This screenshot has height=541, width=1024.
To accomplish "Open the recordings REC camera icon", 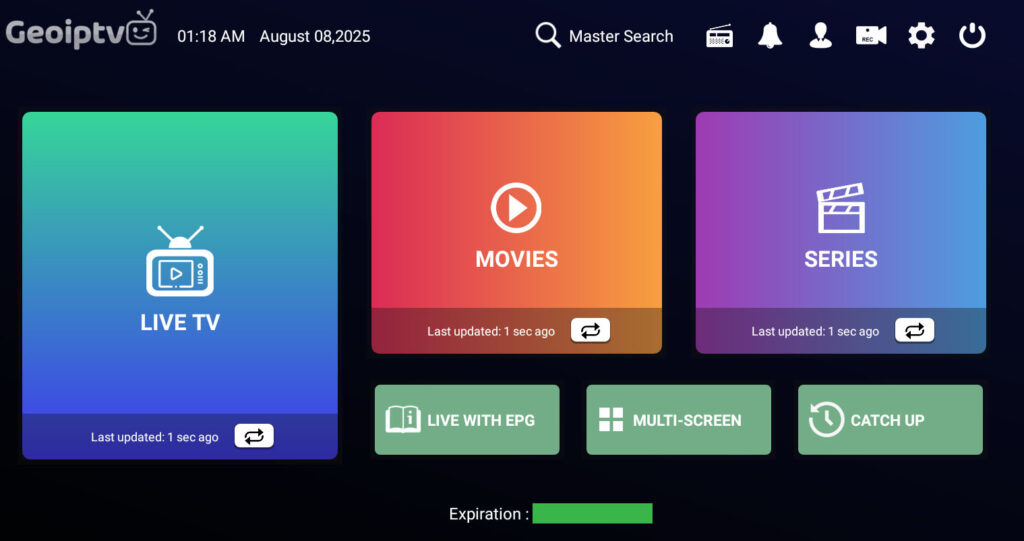I will tap(871, 36).
